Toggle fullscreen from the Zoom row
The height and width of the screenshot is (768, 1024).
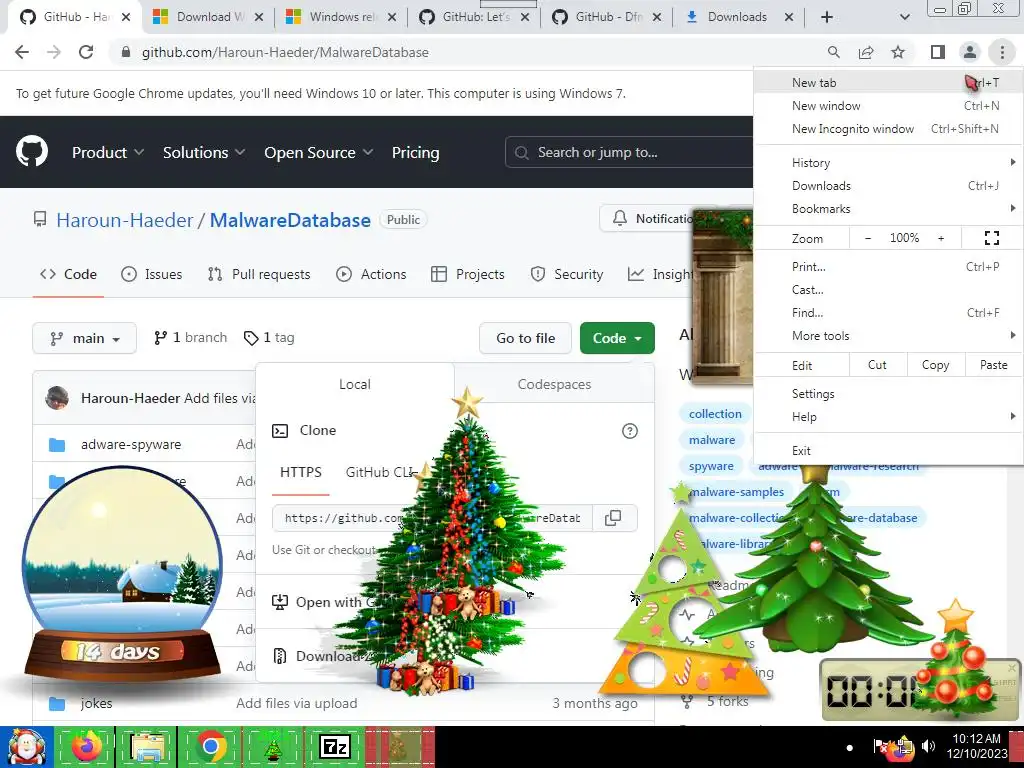click(991, 238)
